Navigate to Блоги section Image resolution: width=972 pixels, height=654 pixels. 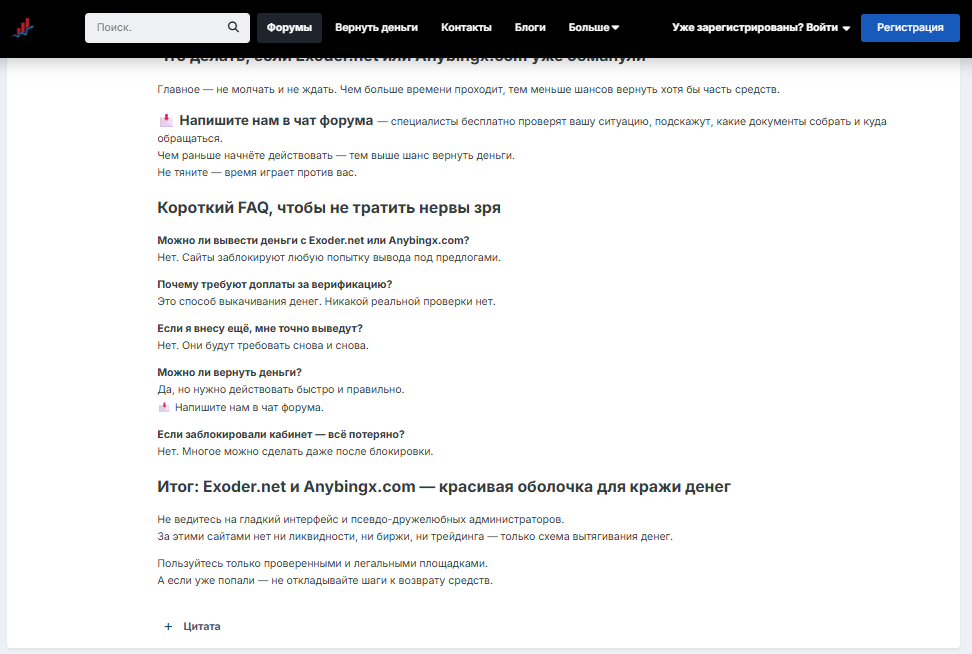[530, 28]
